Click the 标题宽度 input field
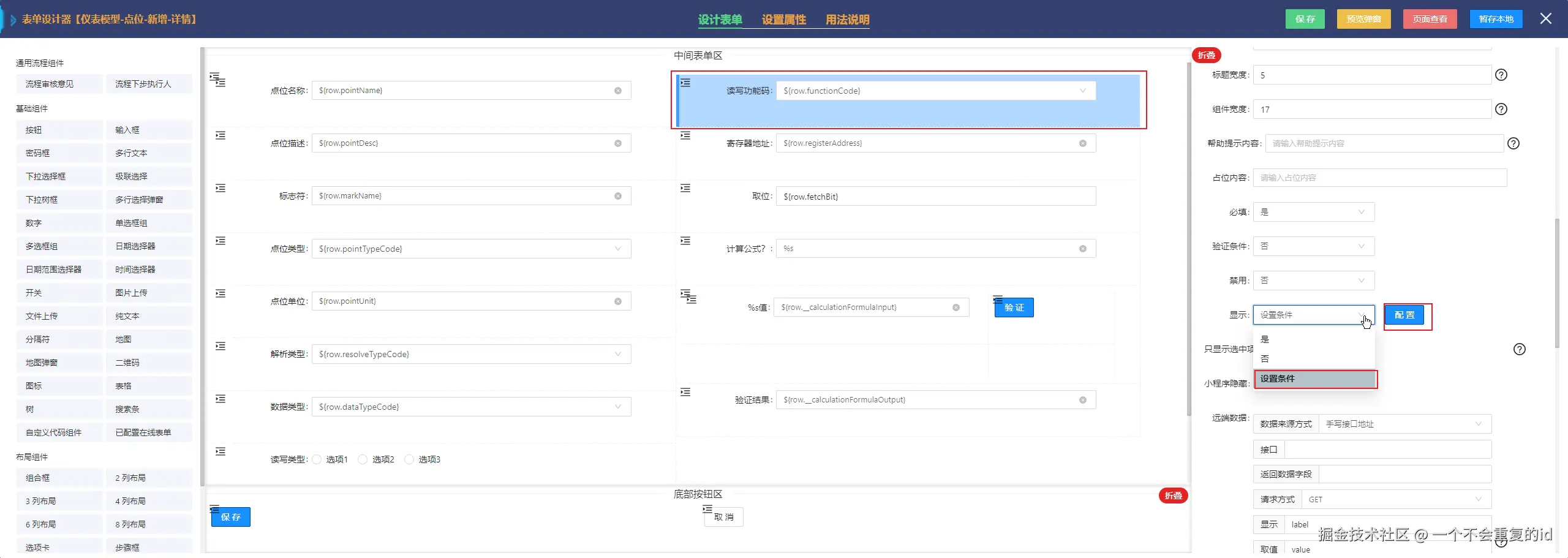Screen dimensions: 1568x558 (1372, 75)
